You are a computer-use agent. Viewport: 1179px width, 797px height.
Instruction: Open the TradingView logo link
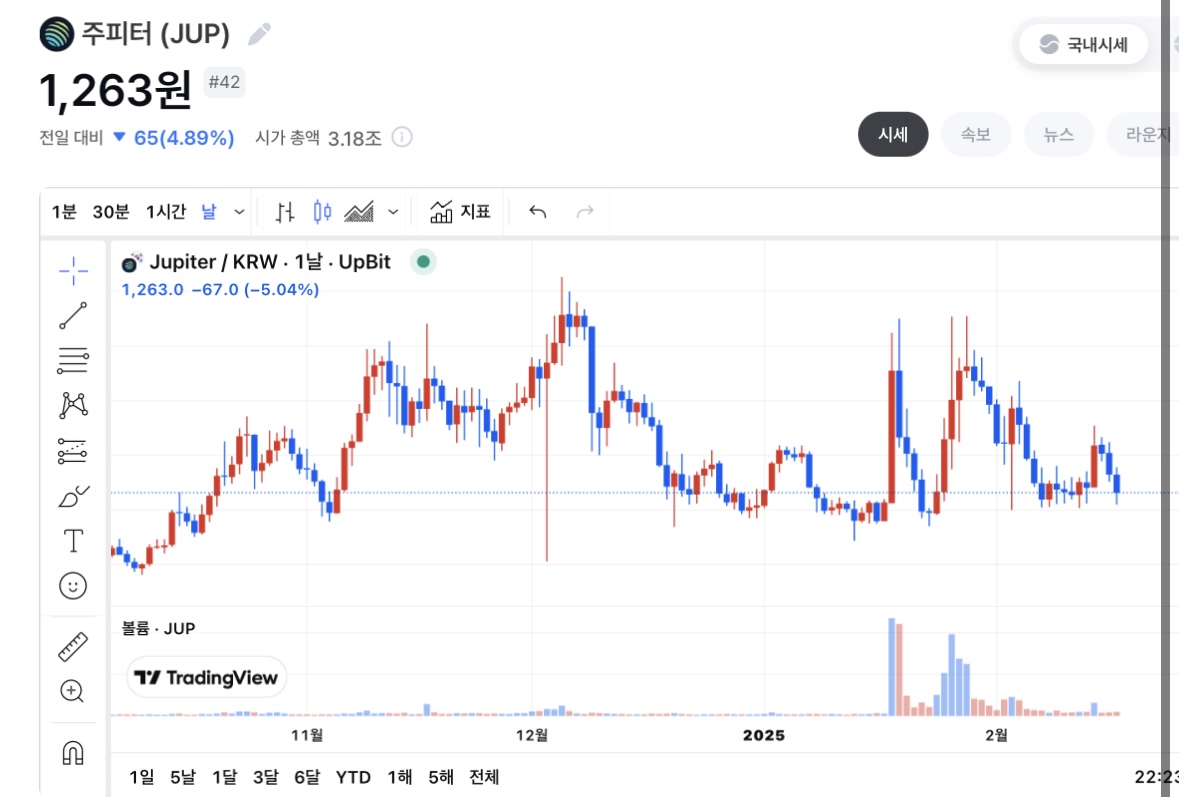pyautogui.click(x=207, y=677)
